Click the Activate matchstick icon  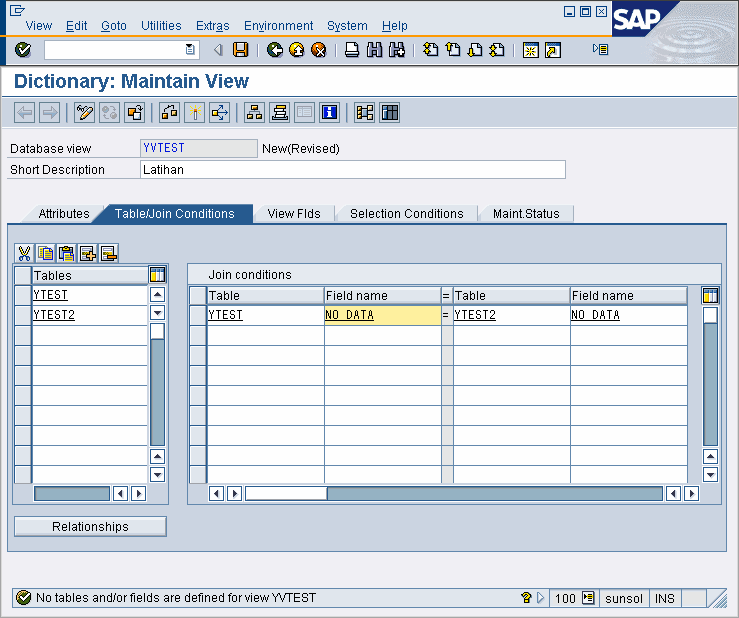click(195, 113)
